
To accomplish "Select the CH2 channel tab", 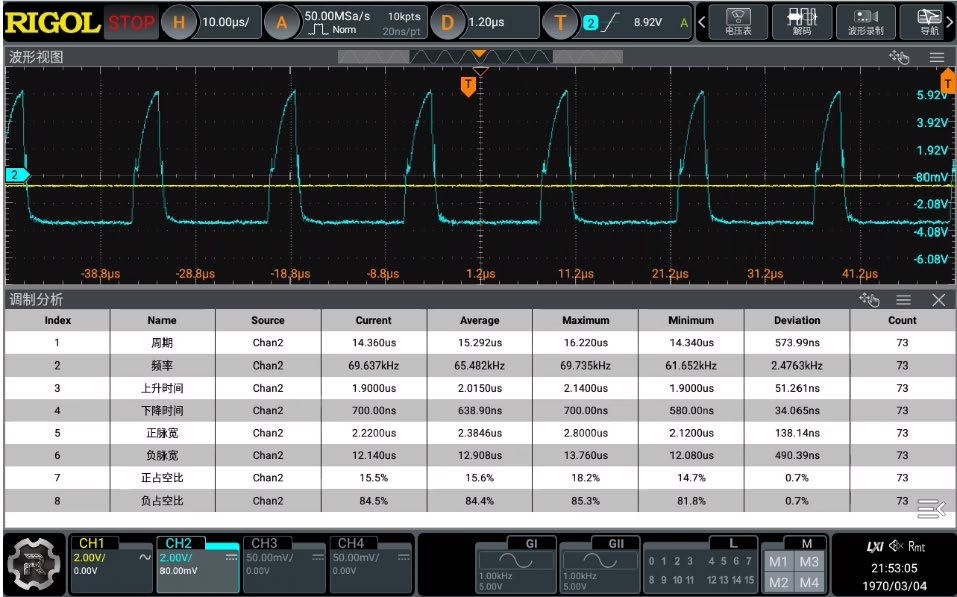I will (198, 564).
